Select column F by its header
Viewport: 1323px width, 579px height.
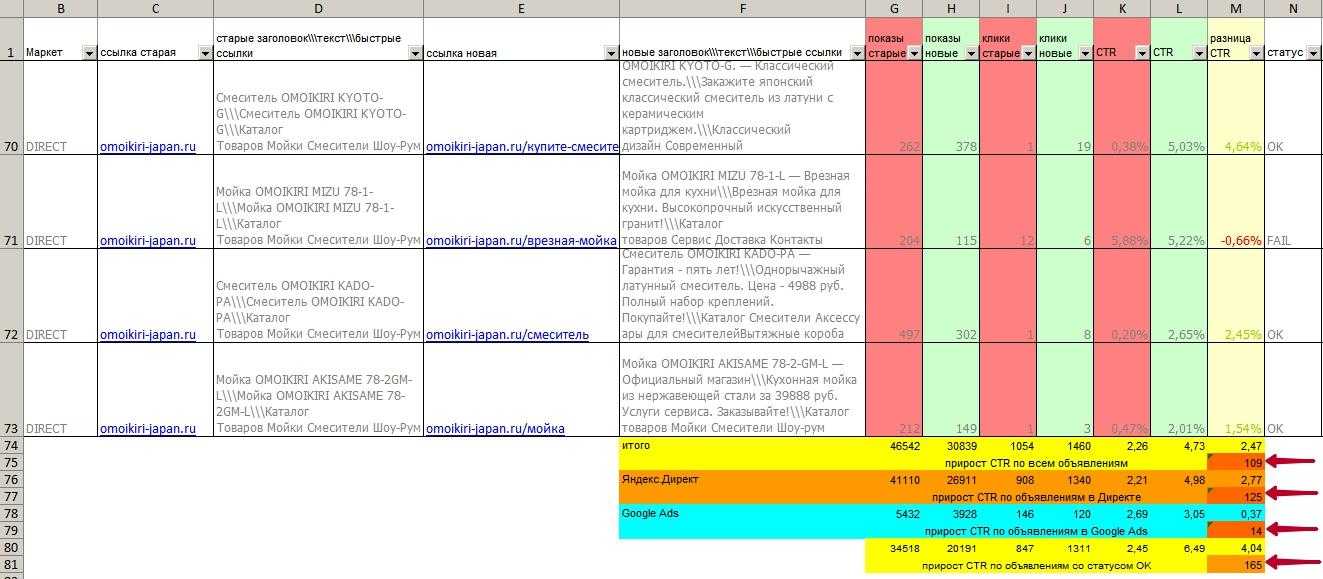(x=742, y=9)
